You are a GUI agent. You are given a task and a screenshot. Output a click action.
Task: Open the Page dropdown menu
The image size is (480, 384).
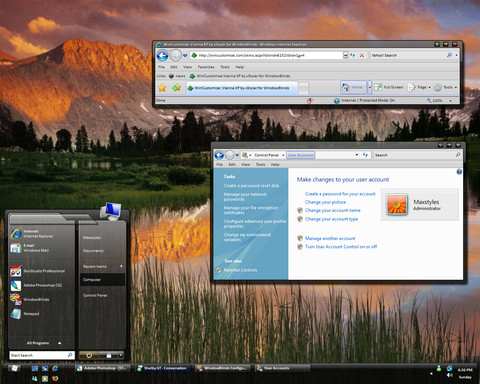pyautogui.click(x=419, y=87)
